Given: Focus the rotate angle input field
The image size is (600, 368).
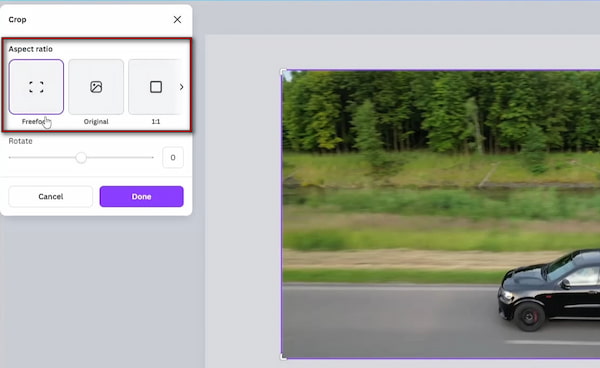Looking at the screenshot, I should 173,157.
